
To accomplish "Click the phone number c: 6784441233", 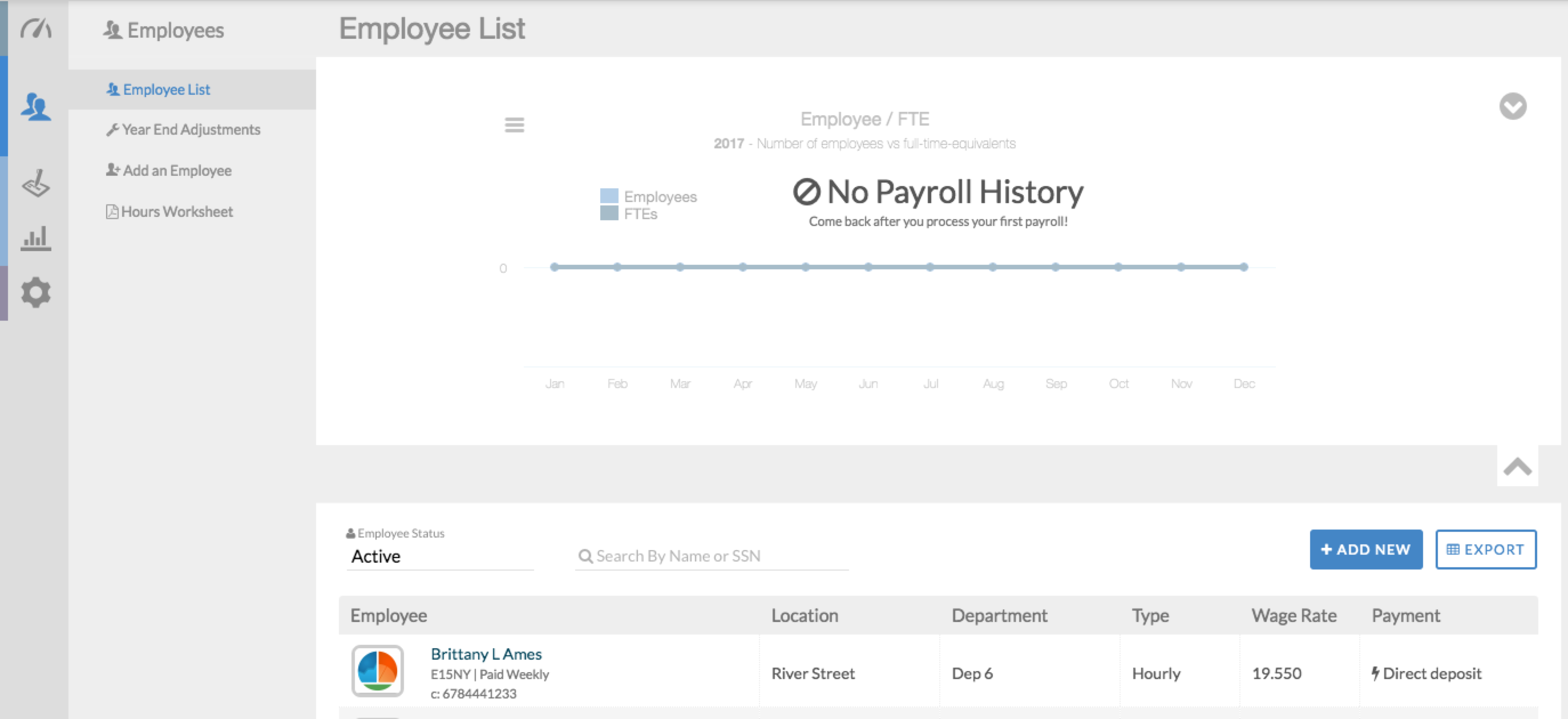I will point(474,693).
